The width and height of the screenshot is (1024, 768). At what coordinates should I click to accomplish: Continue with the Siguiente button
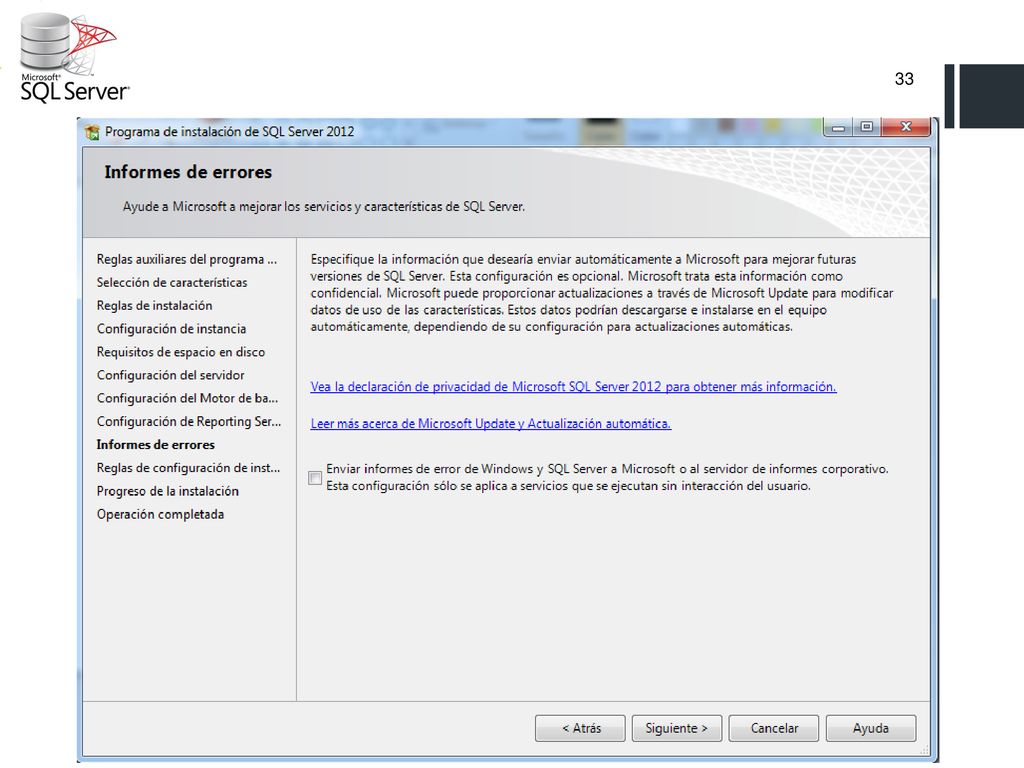(x=677, y=728)
